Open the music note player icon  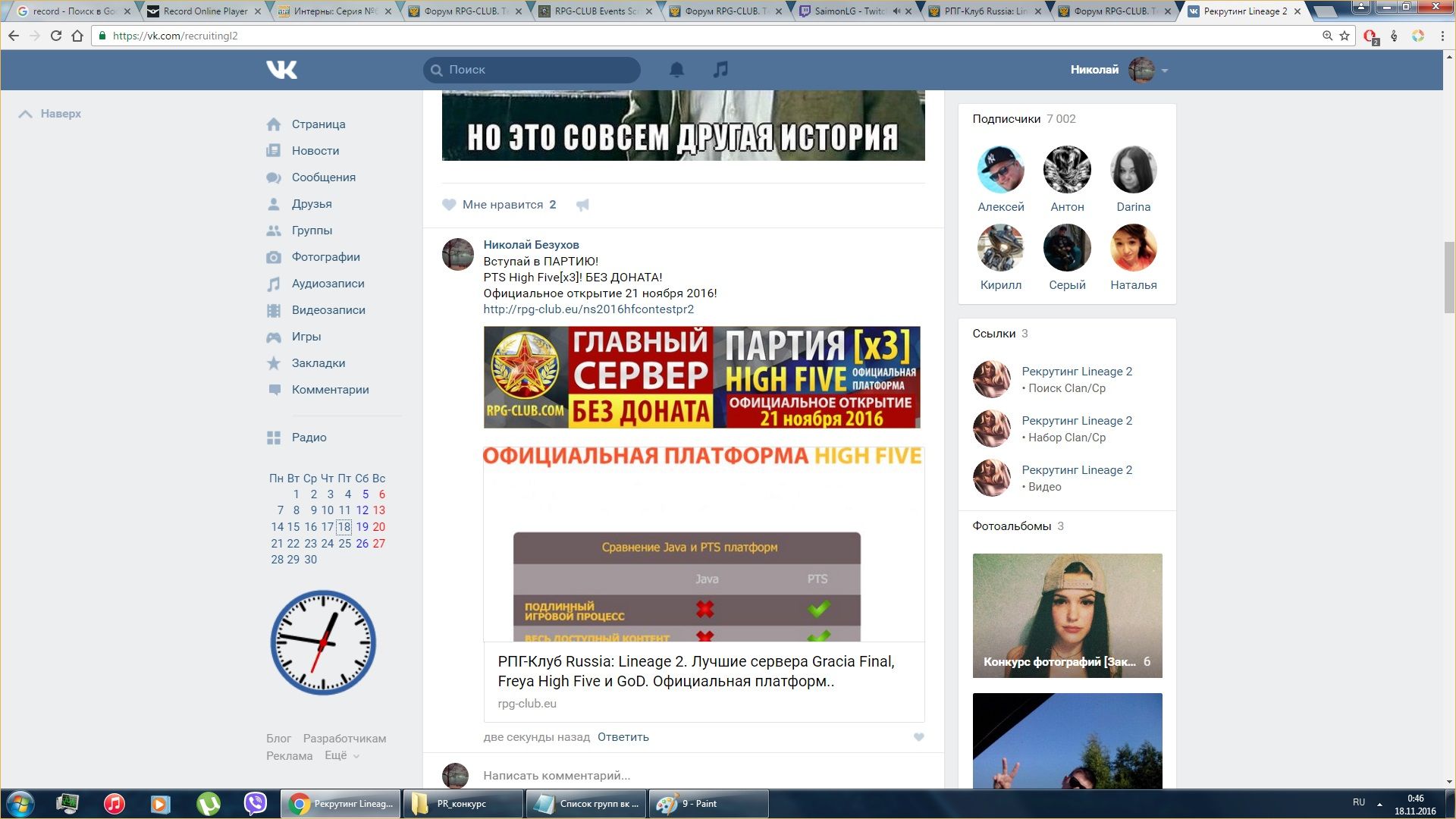click(x=720, y=70)
